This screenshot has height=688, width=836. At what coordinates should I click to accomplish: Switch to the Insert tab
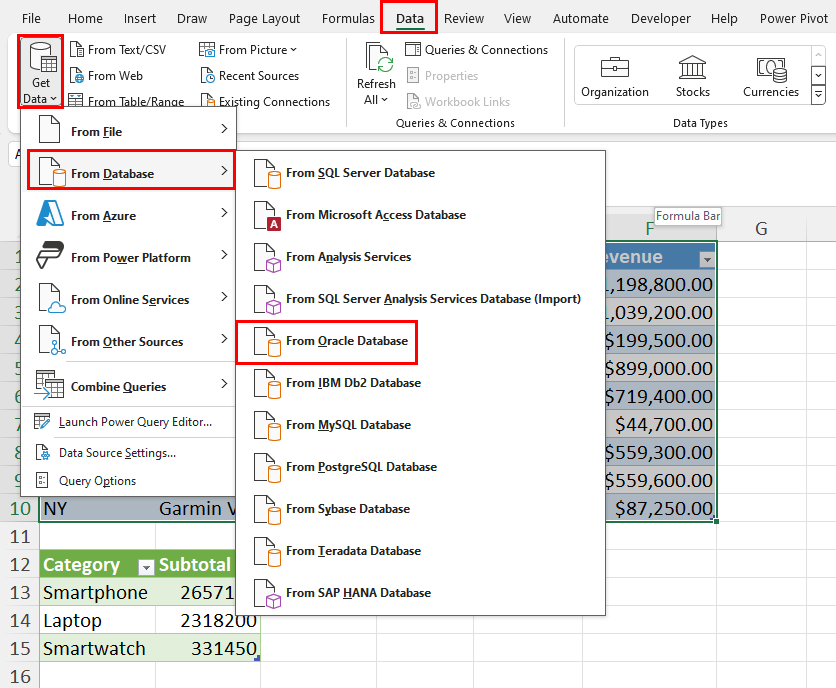tap(140, 19)
